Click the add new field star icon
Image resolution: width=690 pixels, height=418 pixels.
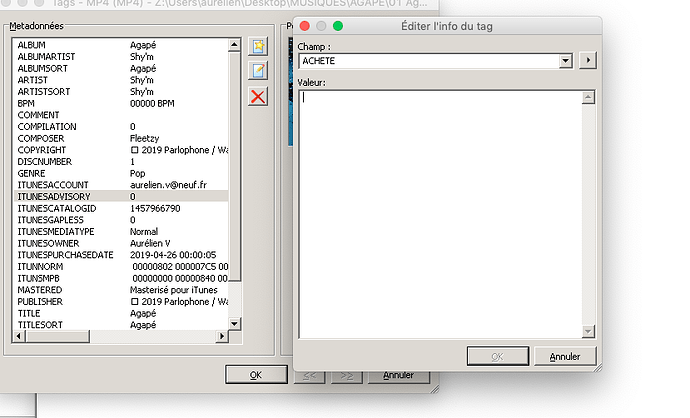click(258, 46)
